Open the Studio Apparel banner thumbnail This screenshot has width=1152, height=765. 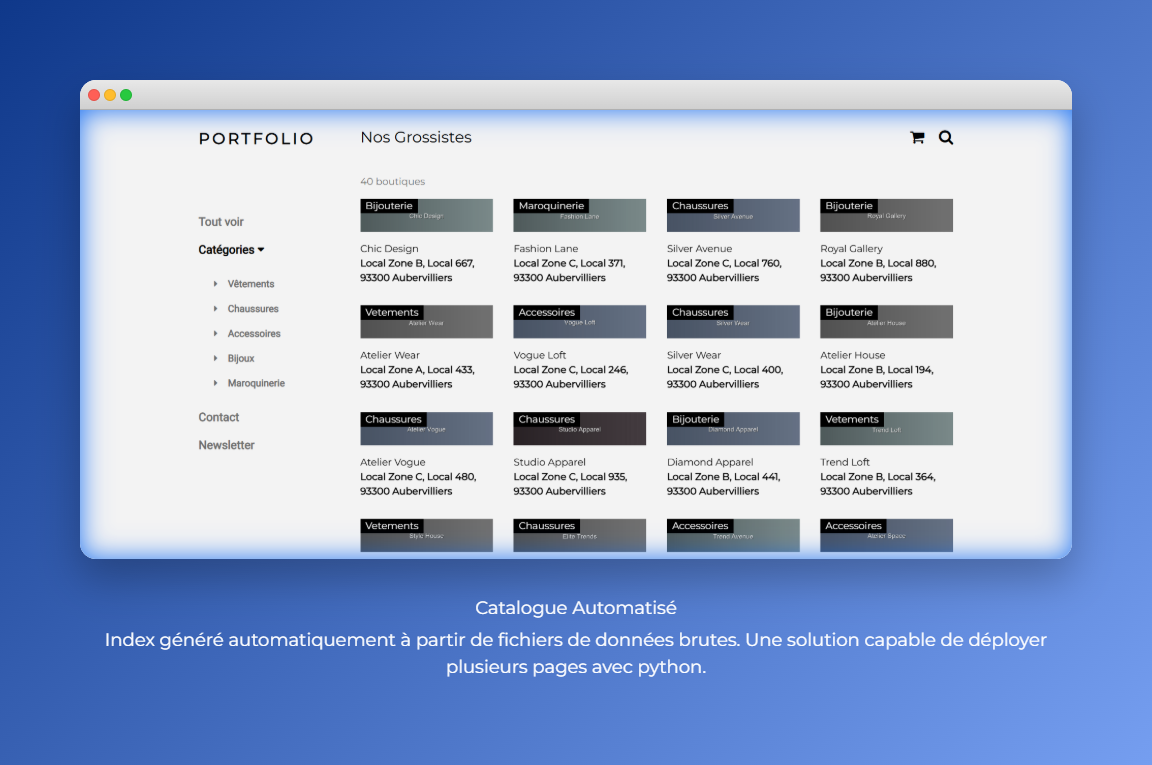point(580,428)
